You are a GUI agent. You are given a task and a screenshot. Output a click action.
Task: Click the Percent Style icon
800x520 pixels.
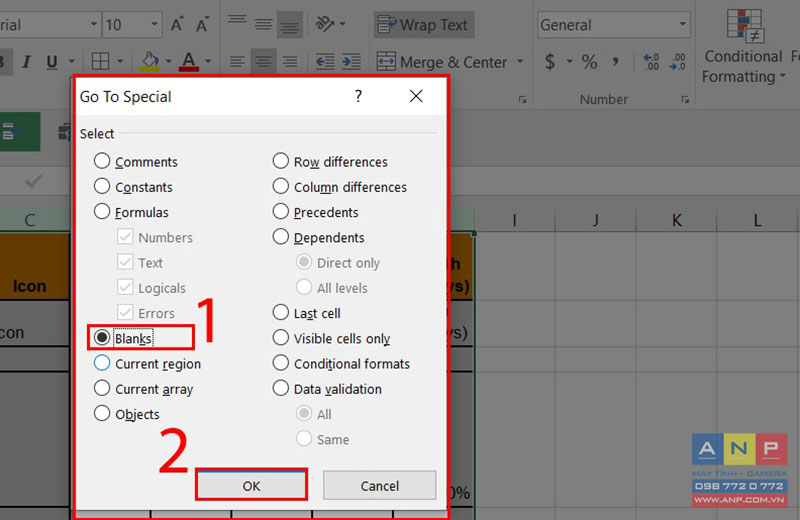click(589, 62)
